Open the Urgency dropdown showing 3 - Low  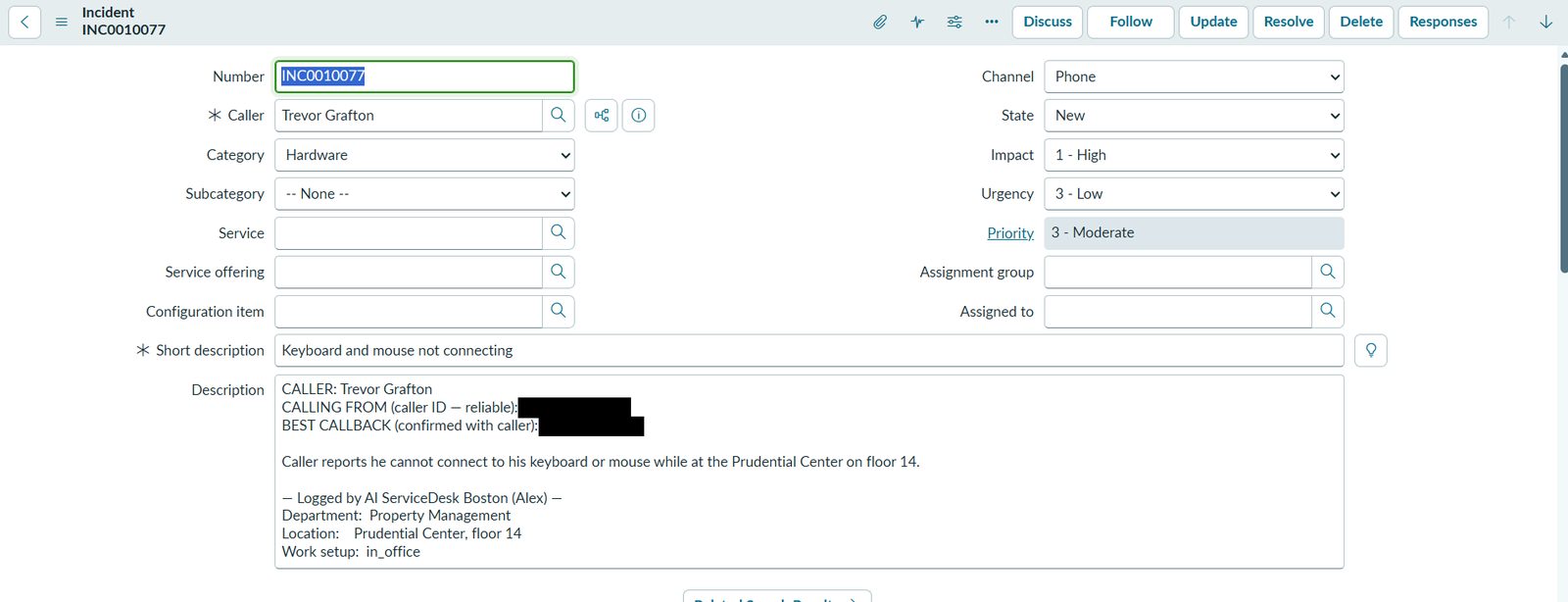click(x=1194, y=194)
